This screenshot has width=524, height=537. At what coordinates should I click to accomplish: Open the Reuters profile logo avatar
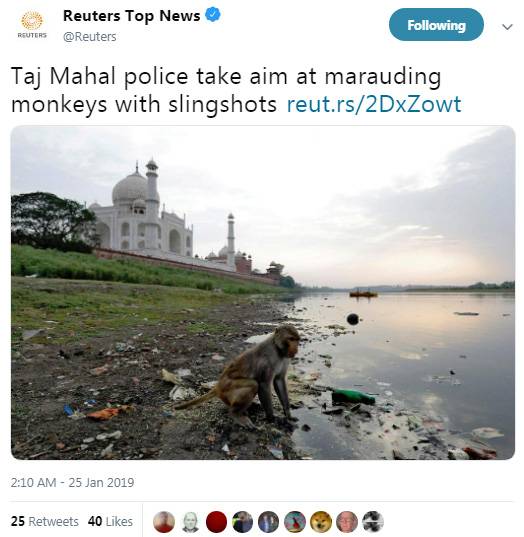tap(32, 24)
